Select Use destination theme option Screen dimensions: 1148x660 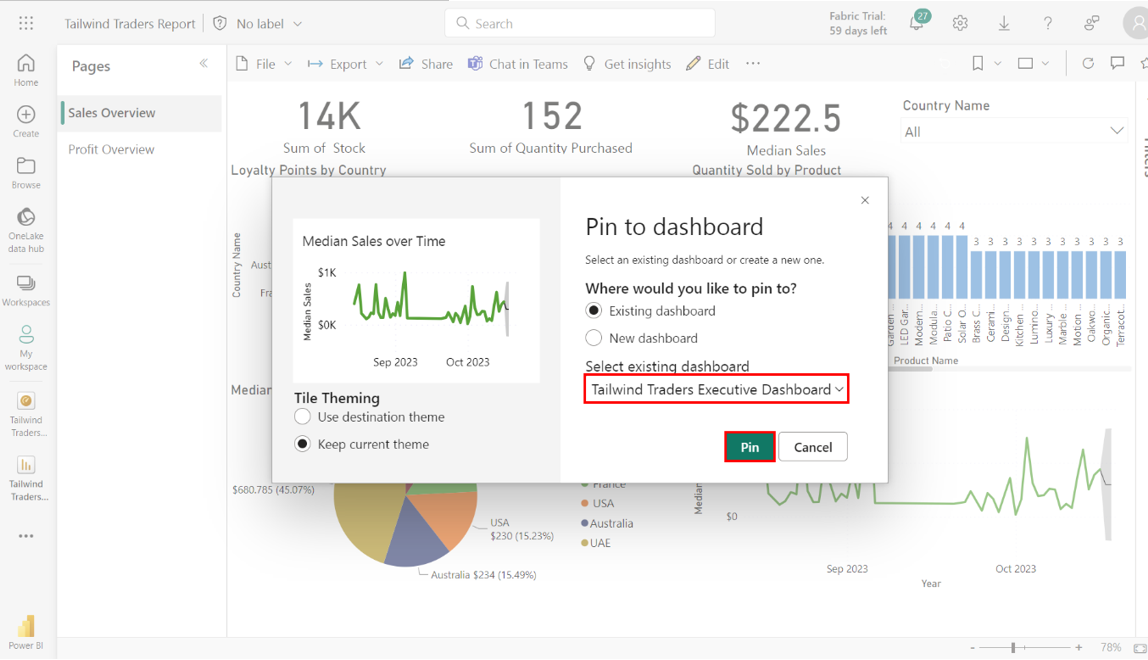coord(303,417)
